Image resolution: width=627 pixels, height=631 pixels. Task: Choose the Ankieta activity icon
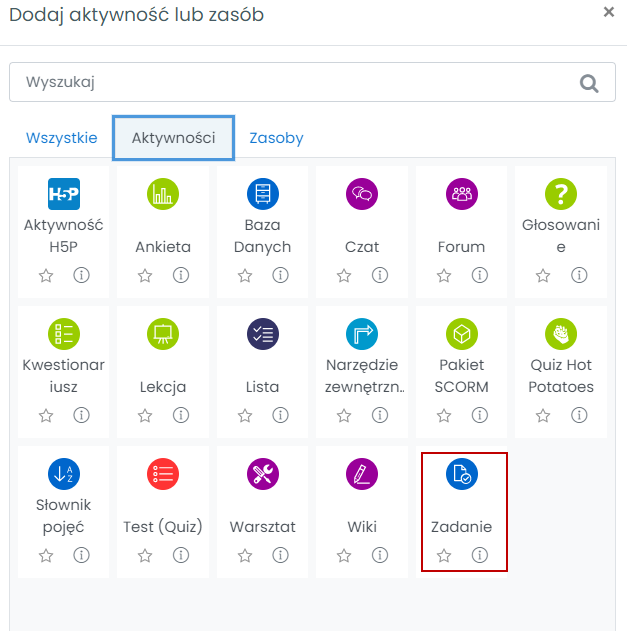[x=163, y=194]
